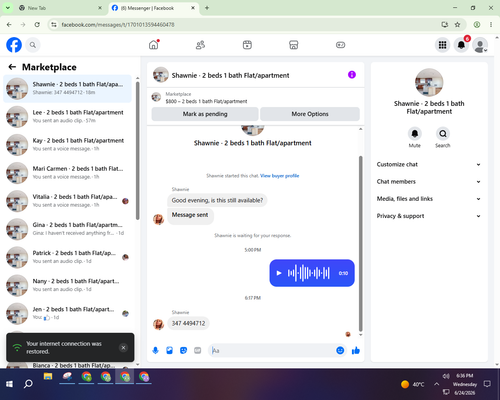Screen dimensions: 500x400
Task: Open a new browser tab plus button
Action: pyautogui.click(x=207, y=8)
